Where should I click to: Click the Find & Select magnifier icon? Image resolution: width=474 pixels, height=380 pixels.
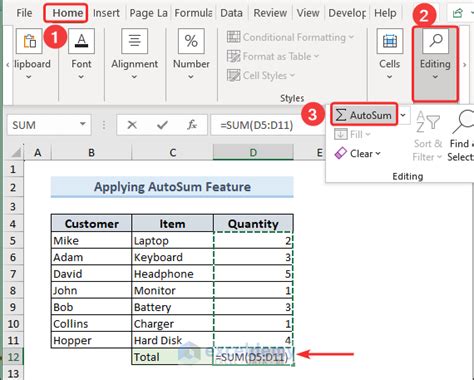pyautogui.click(x=464, y=122)
